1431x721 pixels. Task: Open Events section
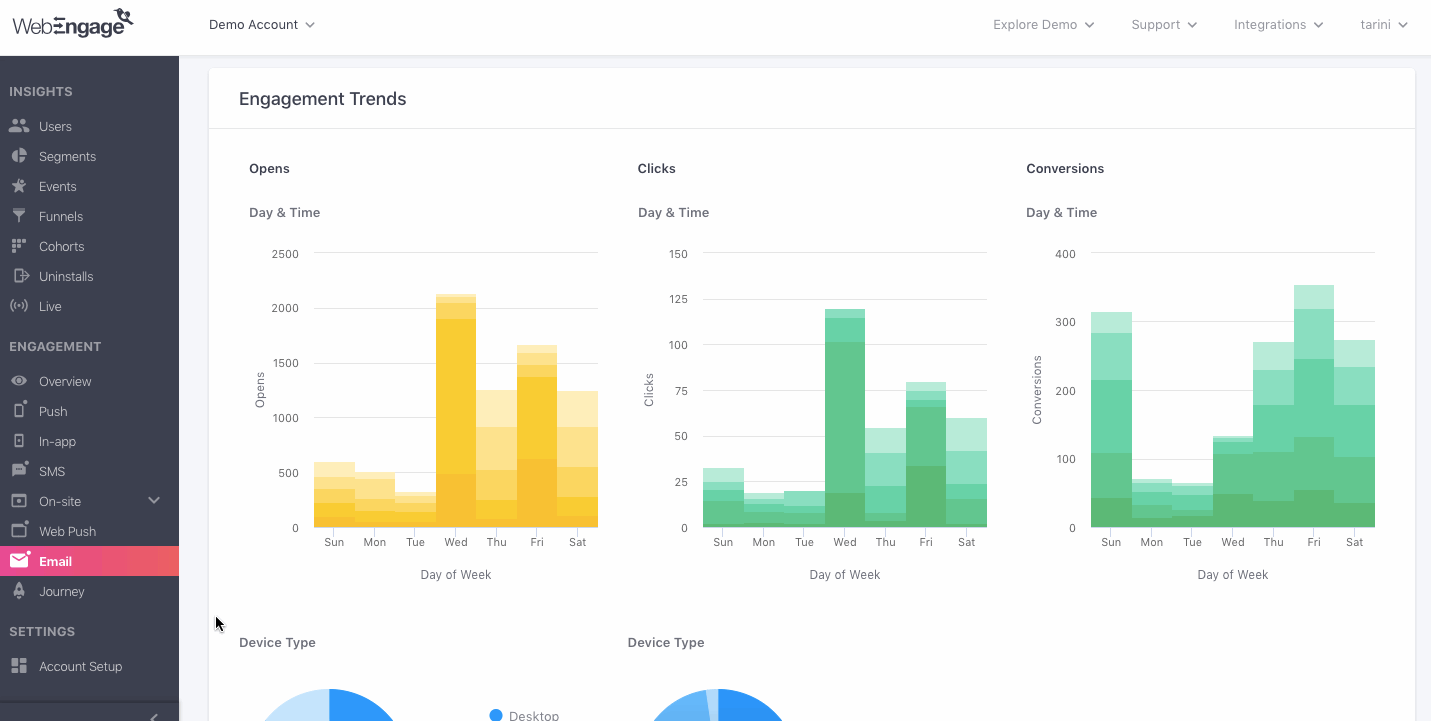pyautogui.click(x=58, y=187)
